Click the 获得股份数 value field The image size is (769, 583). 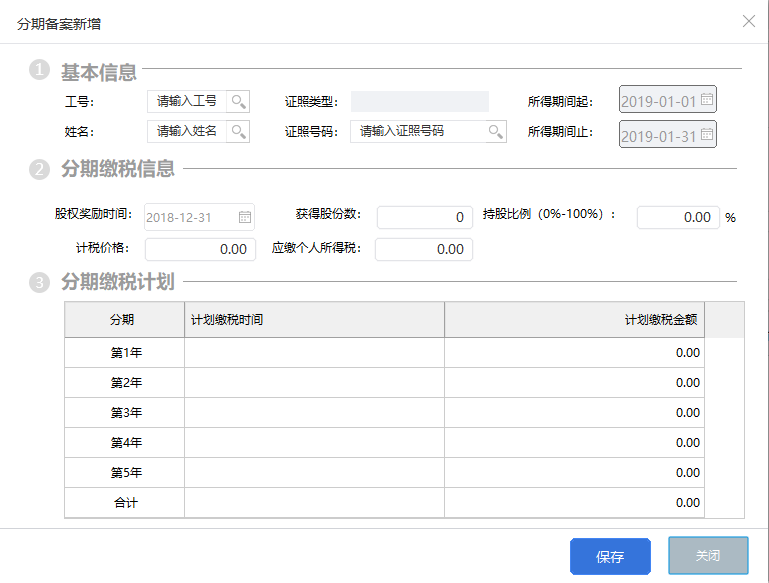[425, 217]
